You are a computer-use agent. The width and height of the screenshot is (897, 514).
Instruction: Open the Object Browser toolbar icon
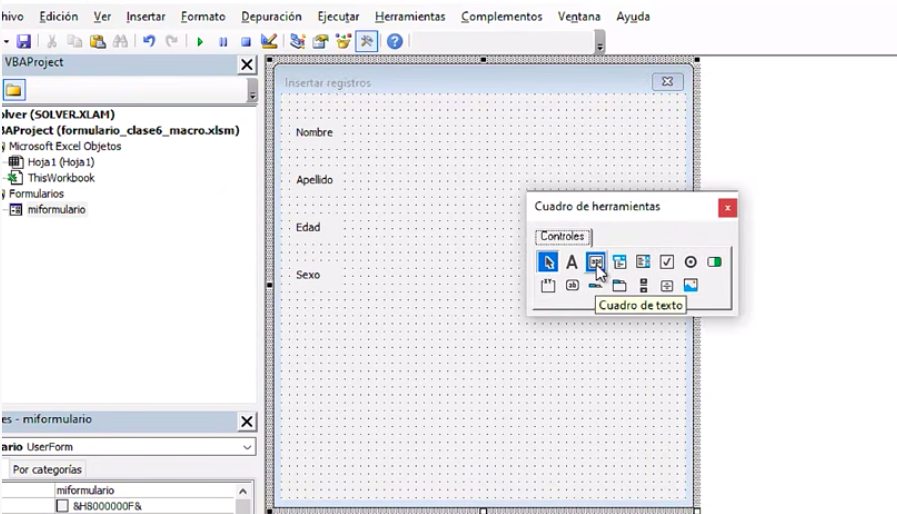click(343, 41)
